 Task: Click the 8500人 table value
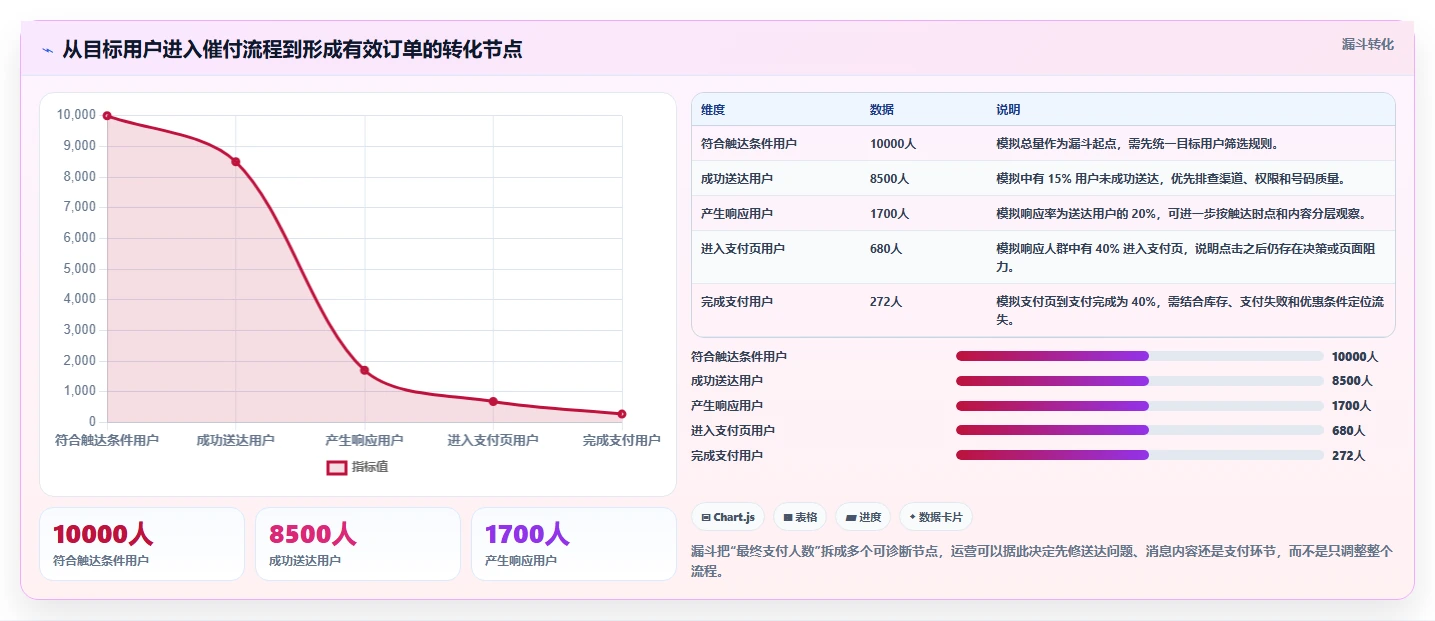889,178
